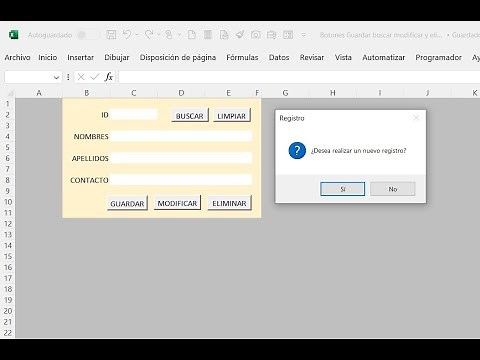This screenshot has height=360, width=480.
Task: Switch to the Inicio tab
Action: [48, 58]
